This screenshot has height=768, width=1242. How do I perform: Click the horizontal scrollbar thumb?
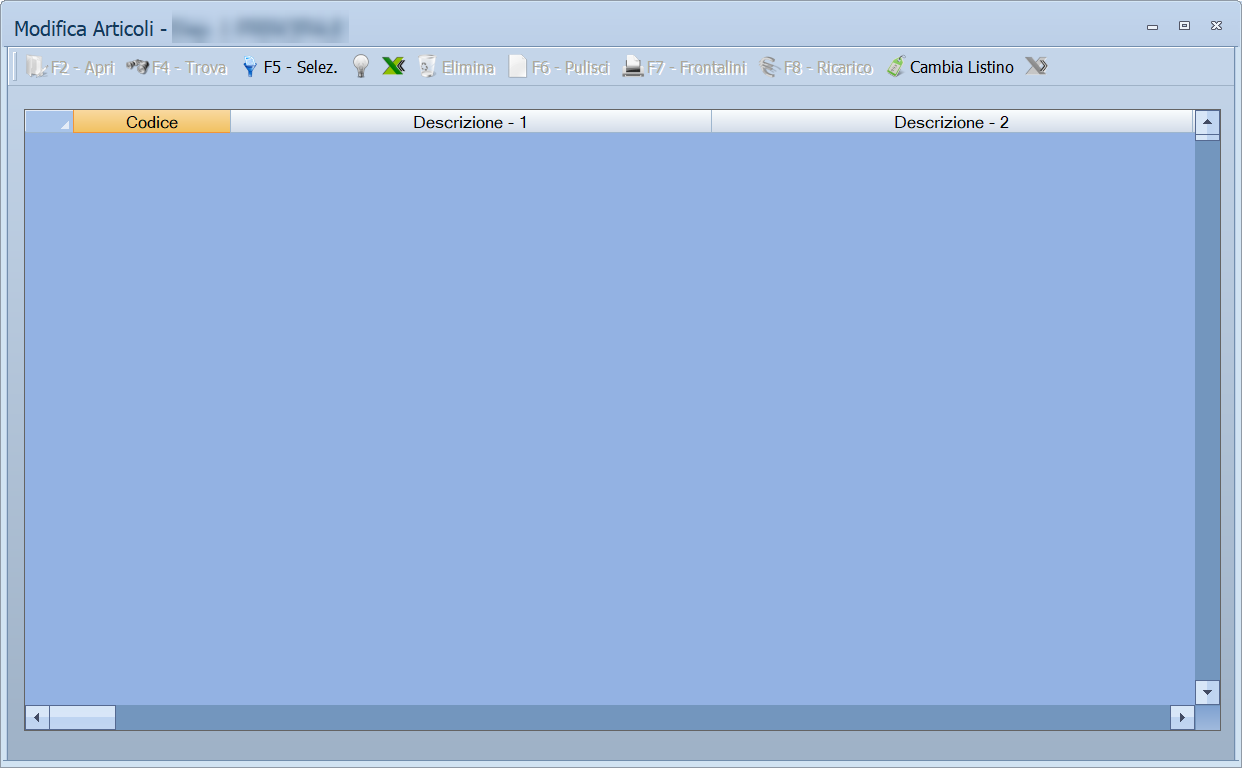coord(82,717)
